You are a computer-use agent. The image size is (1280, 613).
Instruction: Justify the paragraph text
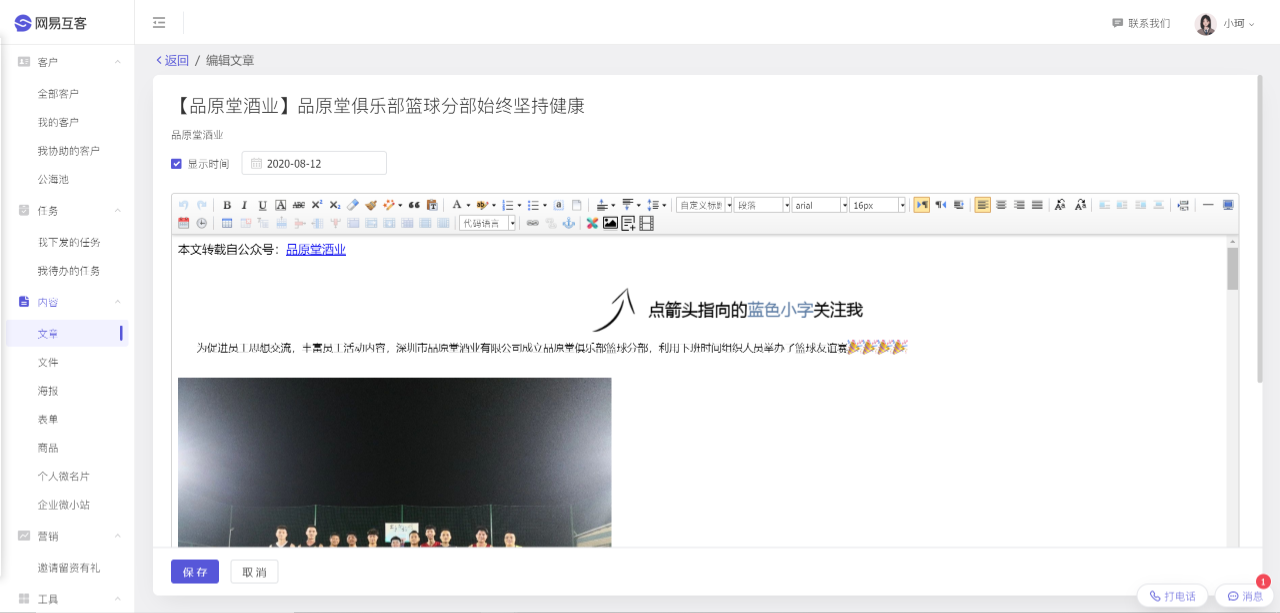click(1037, 205)
